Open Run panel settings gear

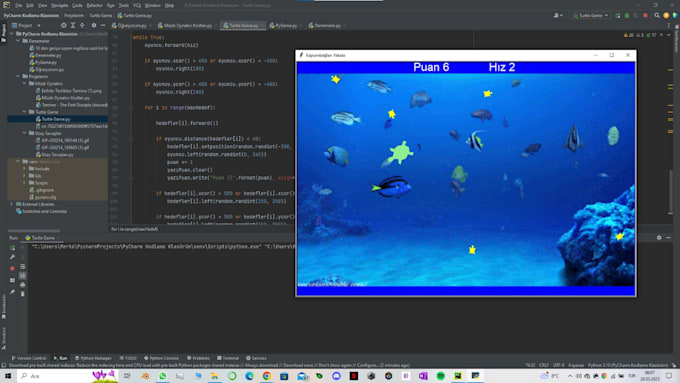click(659, 238)
